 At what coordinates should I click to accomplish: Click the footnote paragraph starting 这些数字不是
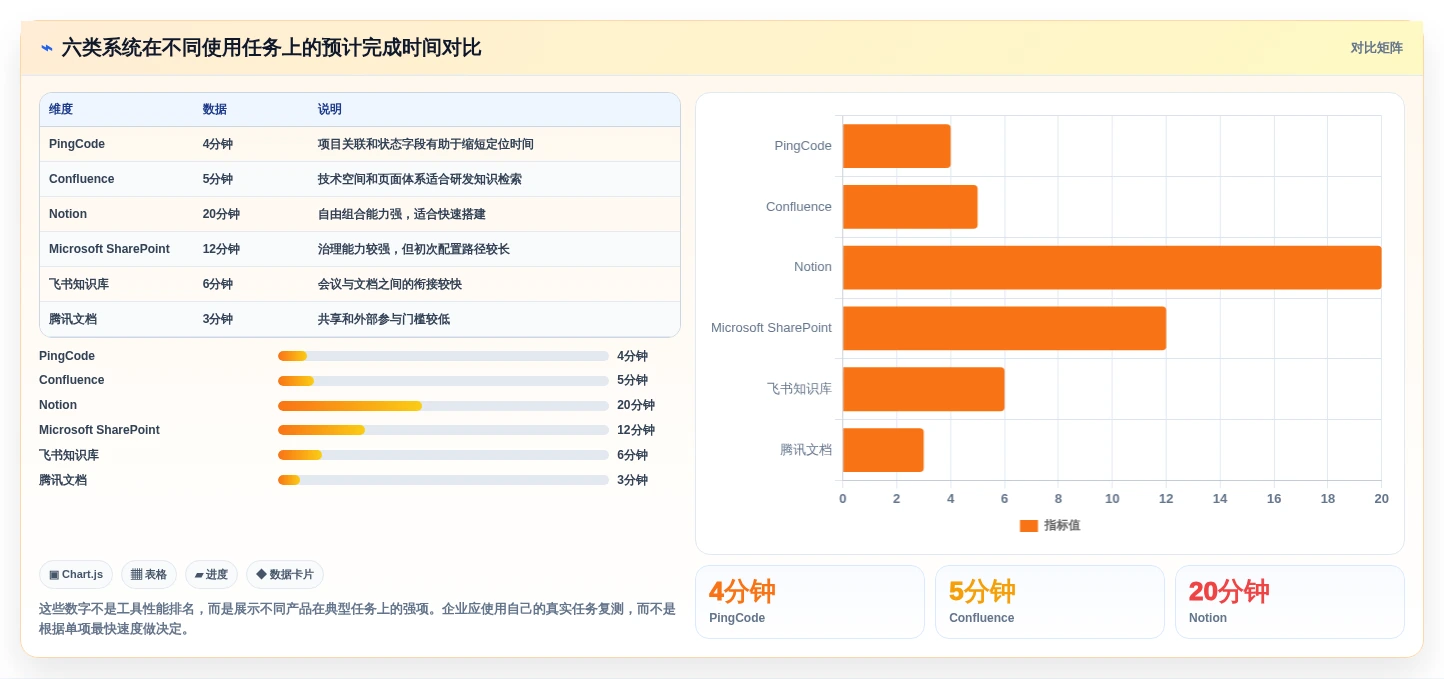tap(358, 619)
